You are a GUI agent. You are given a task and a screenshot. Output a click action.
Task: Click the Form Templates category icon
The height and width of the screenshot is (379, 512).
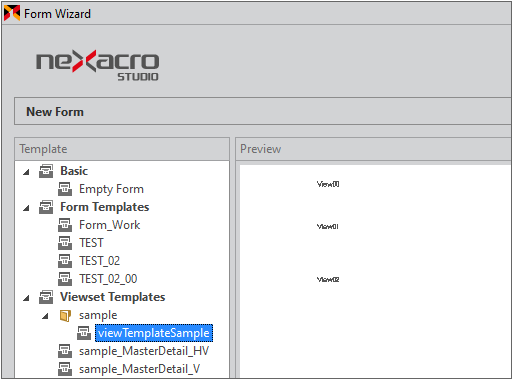[x=46, y=207]
